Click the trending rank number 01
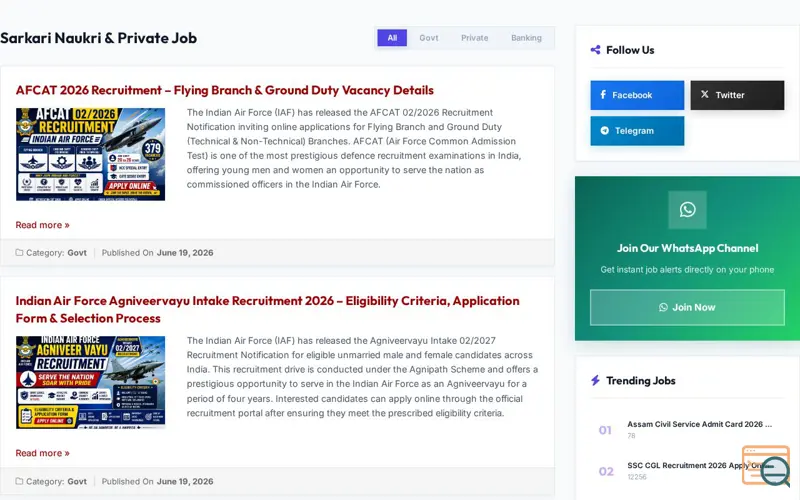Screen dimensions: 800x500 [605, 430]
